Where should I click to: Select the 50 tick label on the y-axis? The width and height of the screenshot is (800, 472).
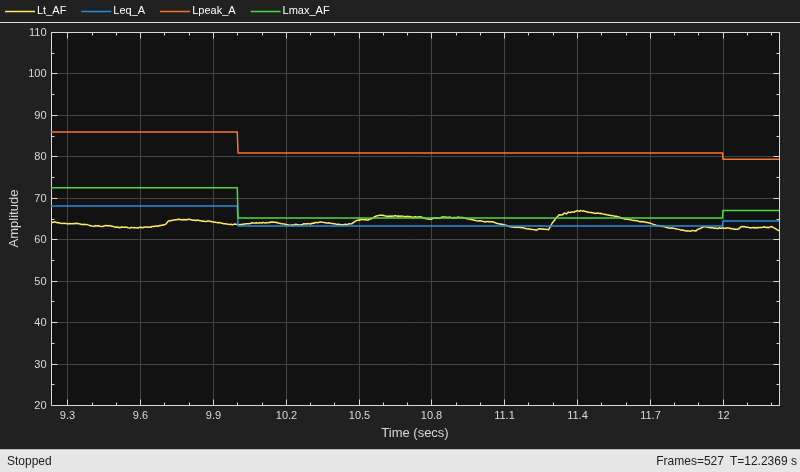click(40, 281)
